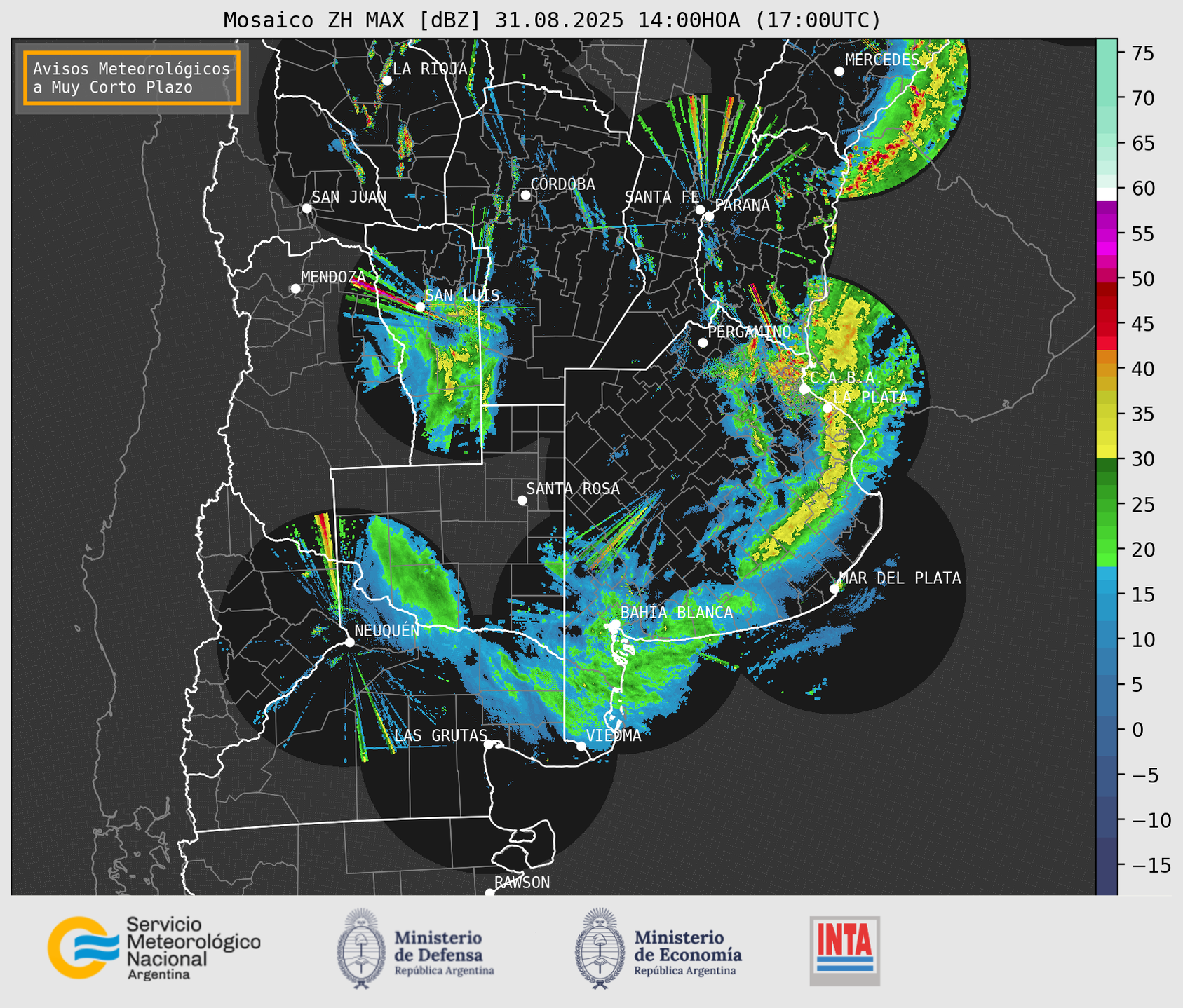Click the white 60 dBZ band on color scale
The height and width of the screenshot is (1008, 1183).
1107,194
